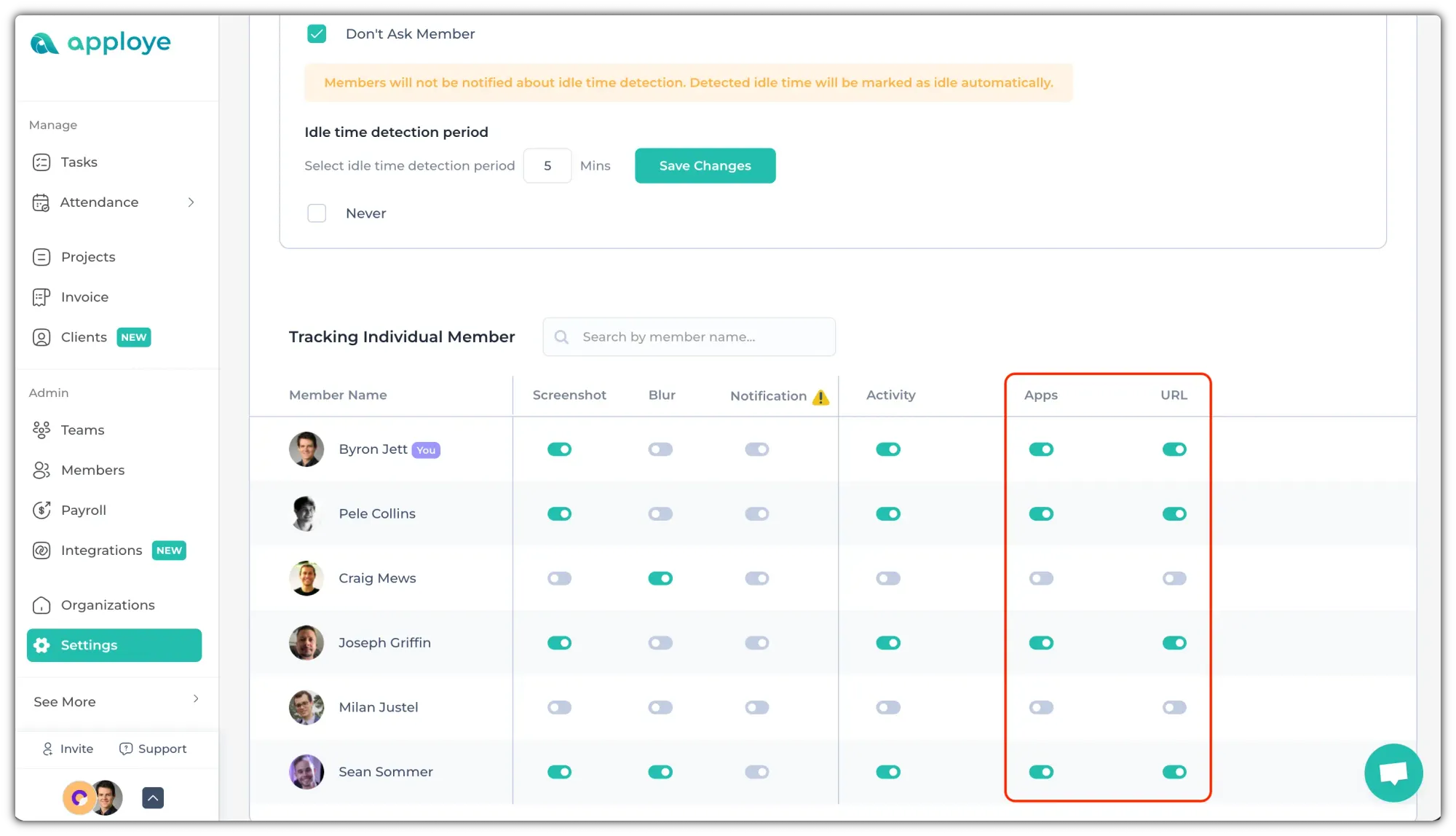Click the Save Changes button
The width and height of the screenshot is (1456, 836).
point(705,166)
